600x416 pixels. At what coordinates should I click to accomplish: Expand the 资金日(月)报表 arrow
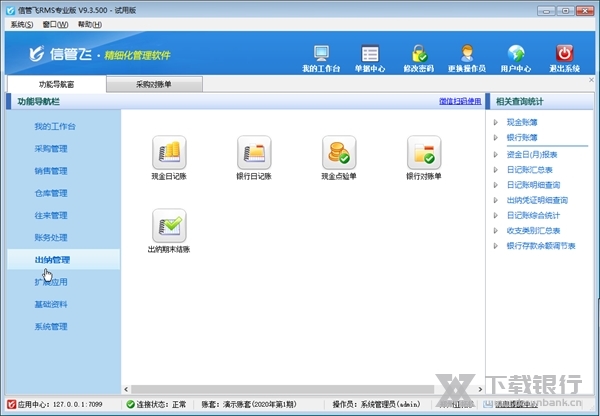pos(496,155)
